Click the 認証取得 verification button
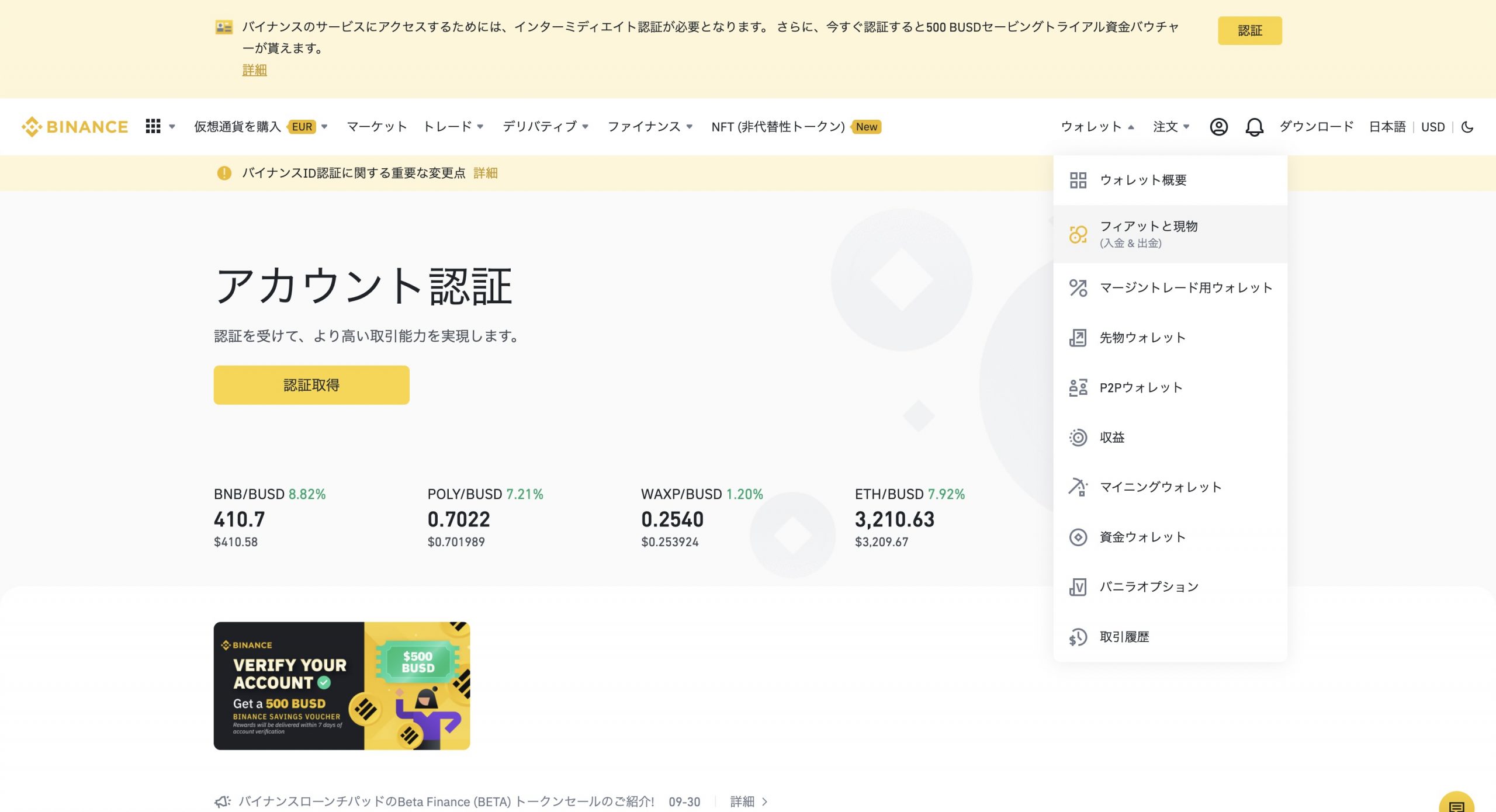Viewport: 1496px width, 812px height. pos(311,384)
